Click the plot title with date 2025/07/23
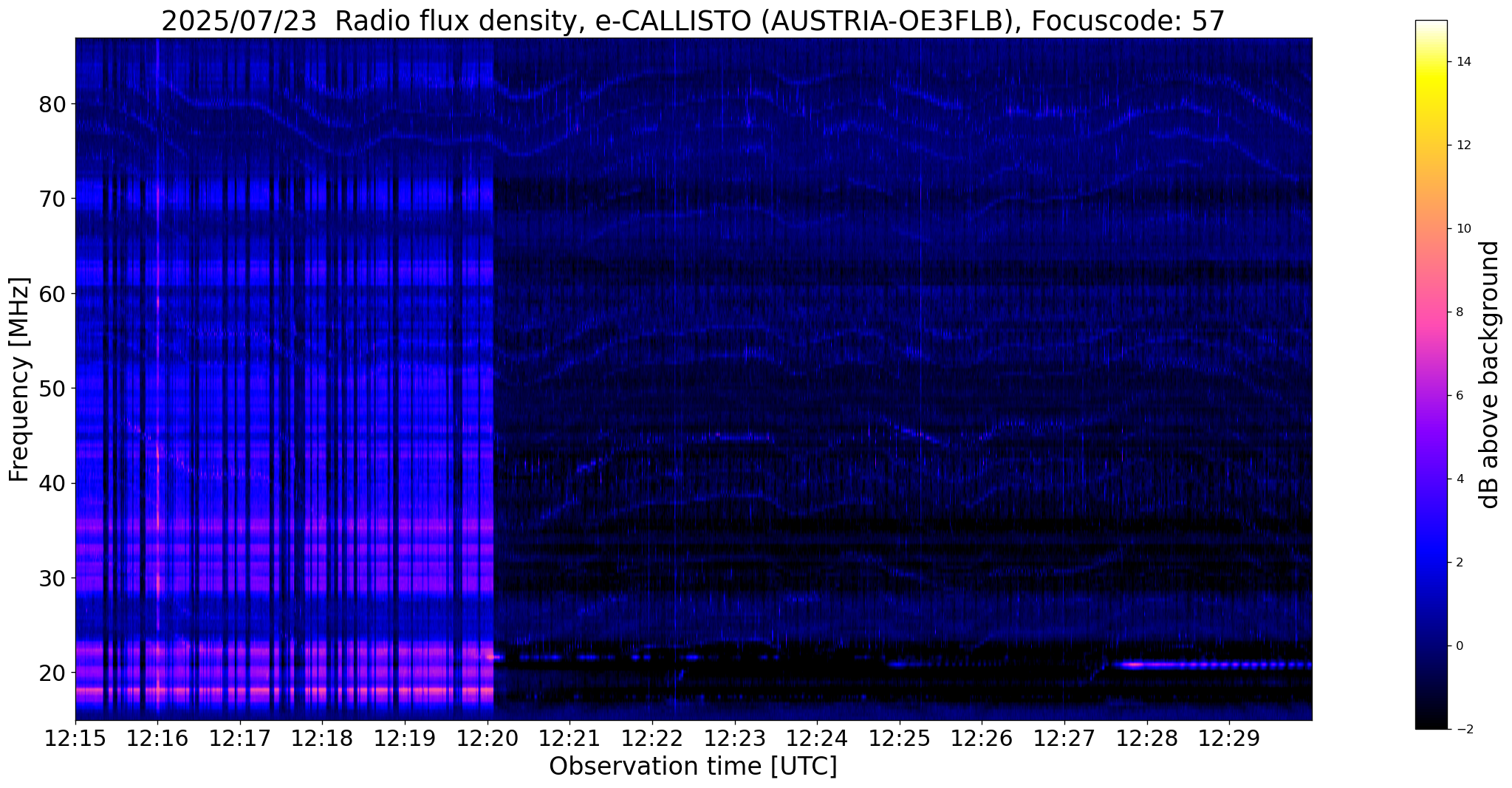The height and width of the screenshot is (788, 1512). coord(693,21)
